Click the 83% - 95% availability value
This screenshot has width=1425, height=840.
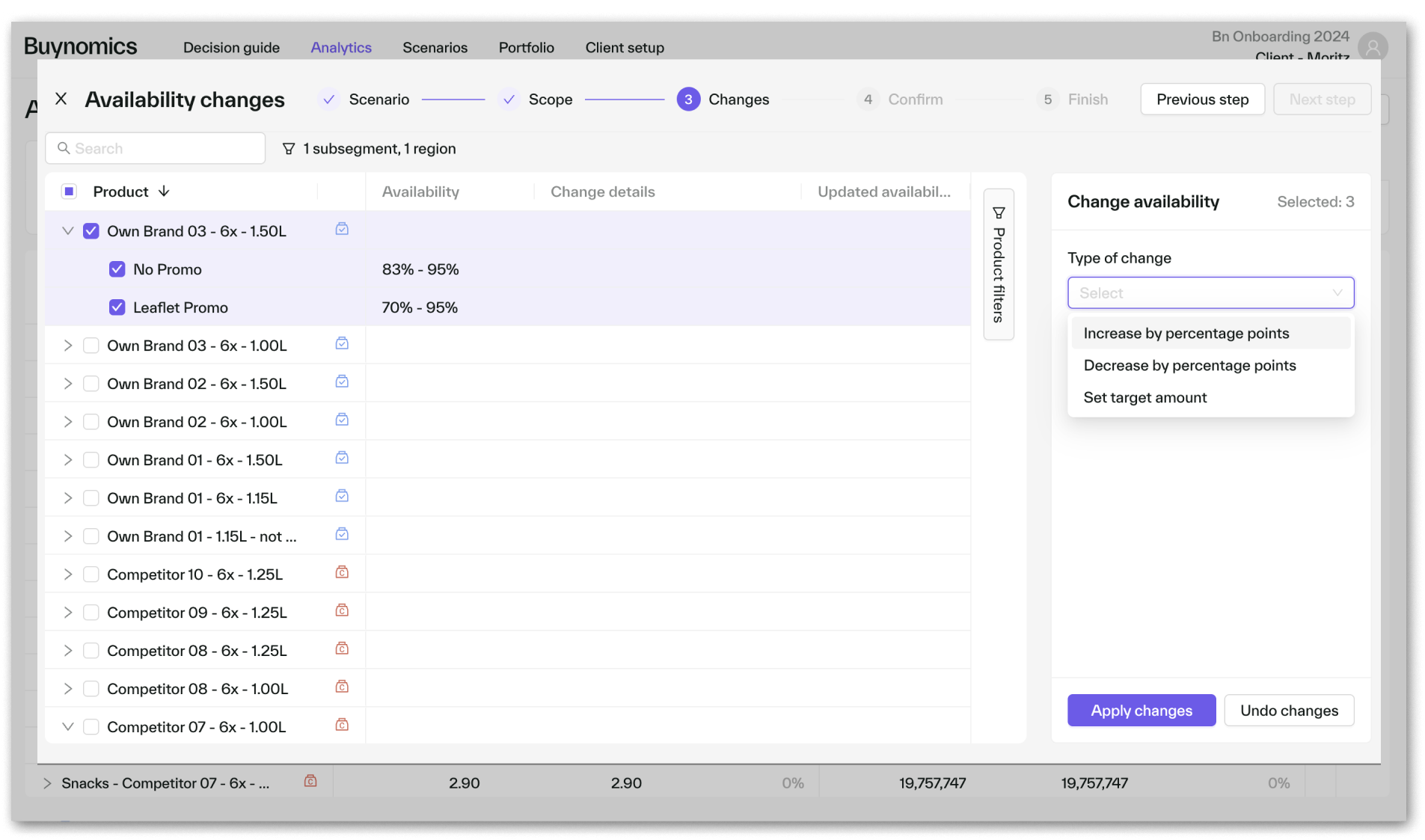pyautogui.click(x=420, y=269)
